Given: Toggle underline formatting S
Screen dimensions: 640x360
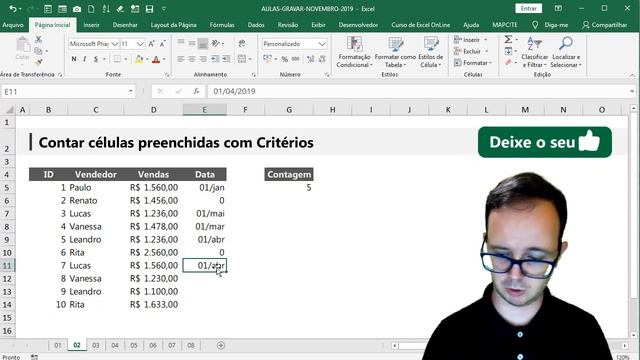Looking at the screenshot, I should pos(96,59).
